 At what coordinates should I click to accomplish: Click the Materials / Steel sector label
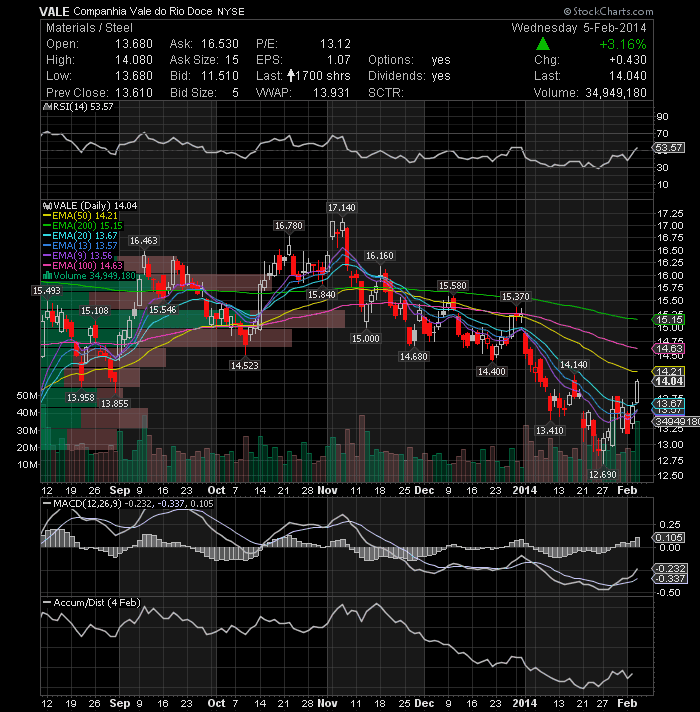click(x=89, y=28)
